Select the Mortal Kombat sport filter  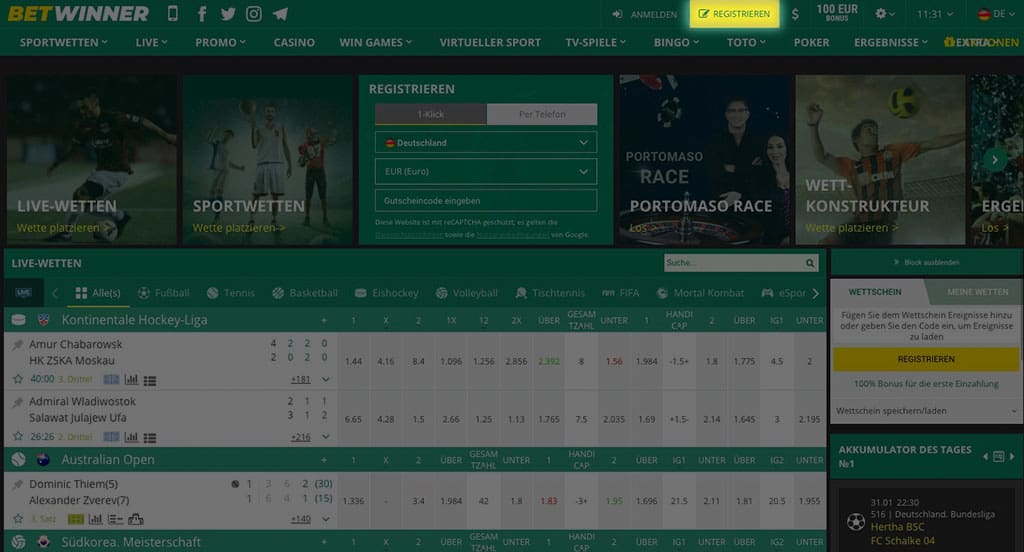[x=700, y=293]
